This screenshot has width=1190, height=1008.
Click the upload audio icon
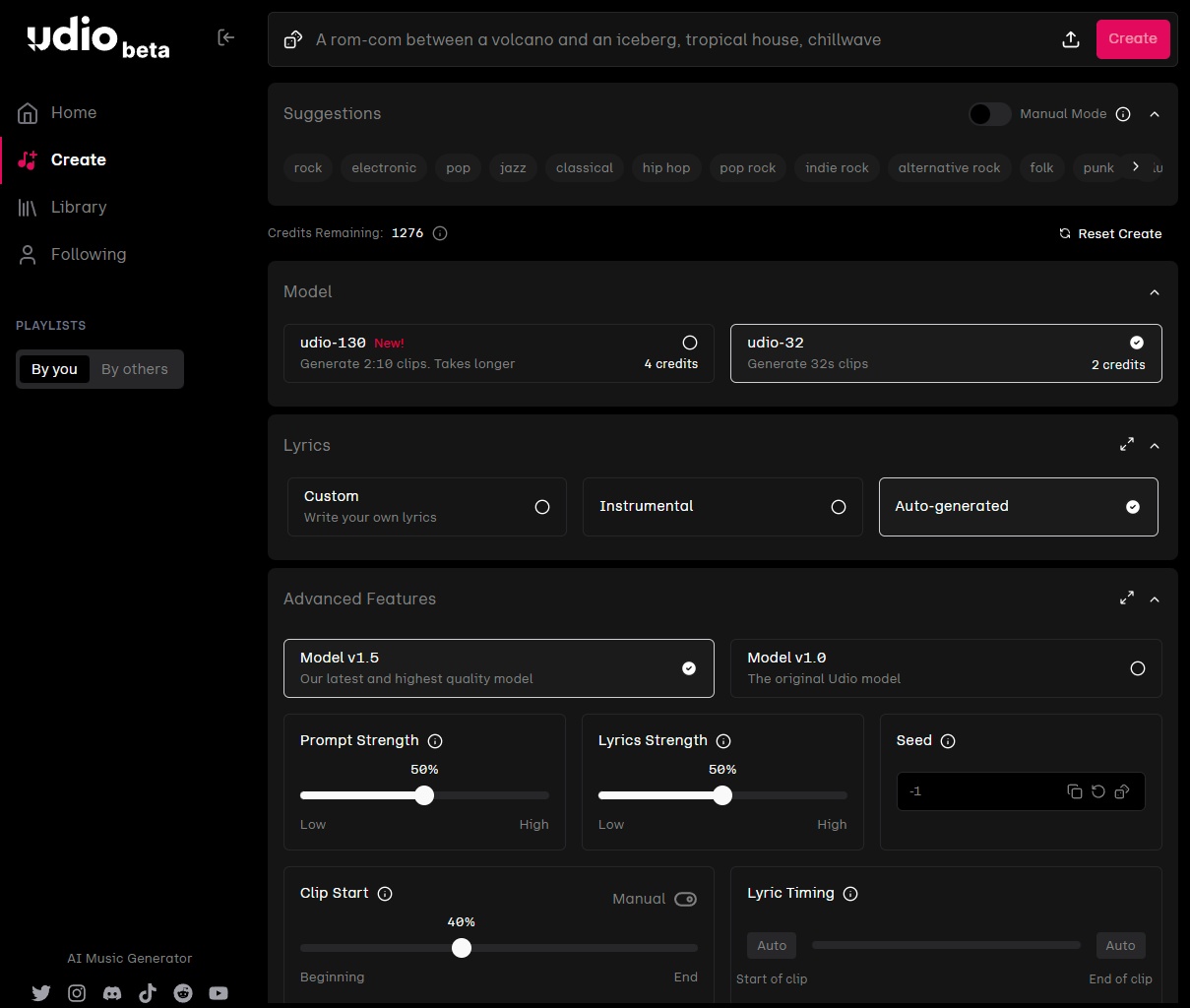(1071, 39)
